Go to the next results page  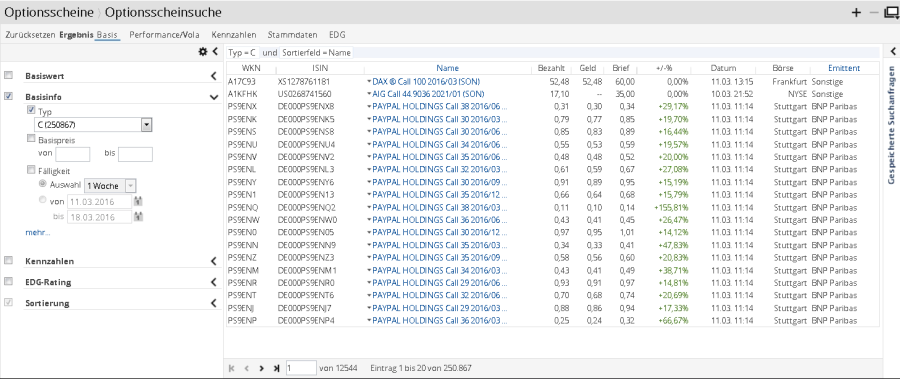click(x=261, y=368)
